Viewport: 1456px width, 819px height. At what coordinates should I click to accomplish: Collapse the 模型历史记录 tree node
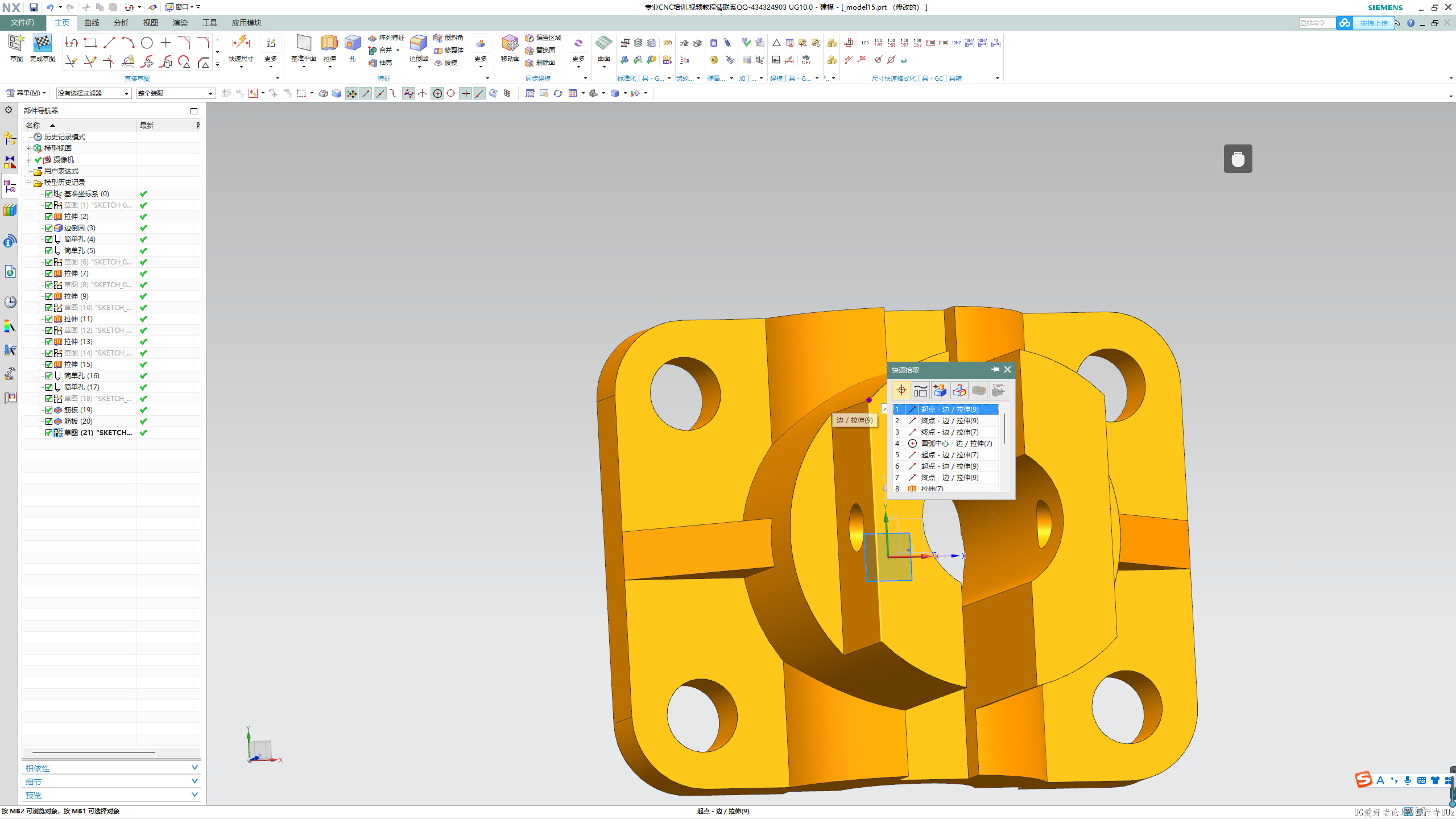(x=28, y=183)
